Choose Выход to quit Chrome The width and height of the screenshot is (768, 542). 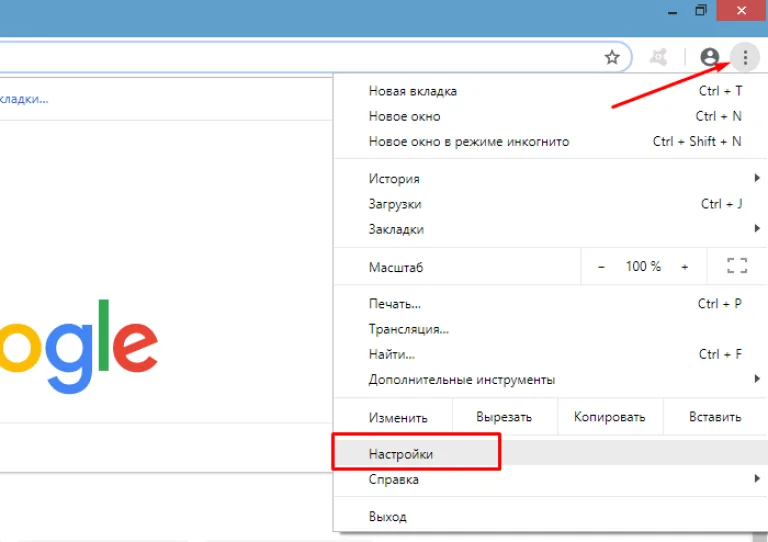[550, 517]
